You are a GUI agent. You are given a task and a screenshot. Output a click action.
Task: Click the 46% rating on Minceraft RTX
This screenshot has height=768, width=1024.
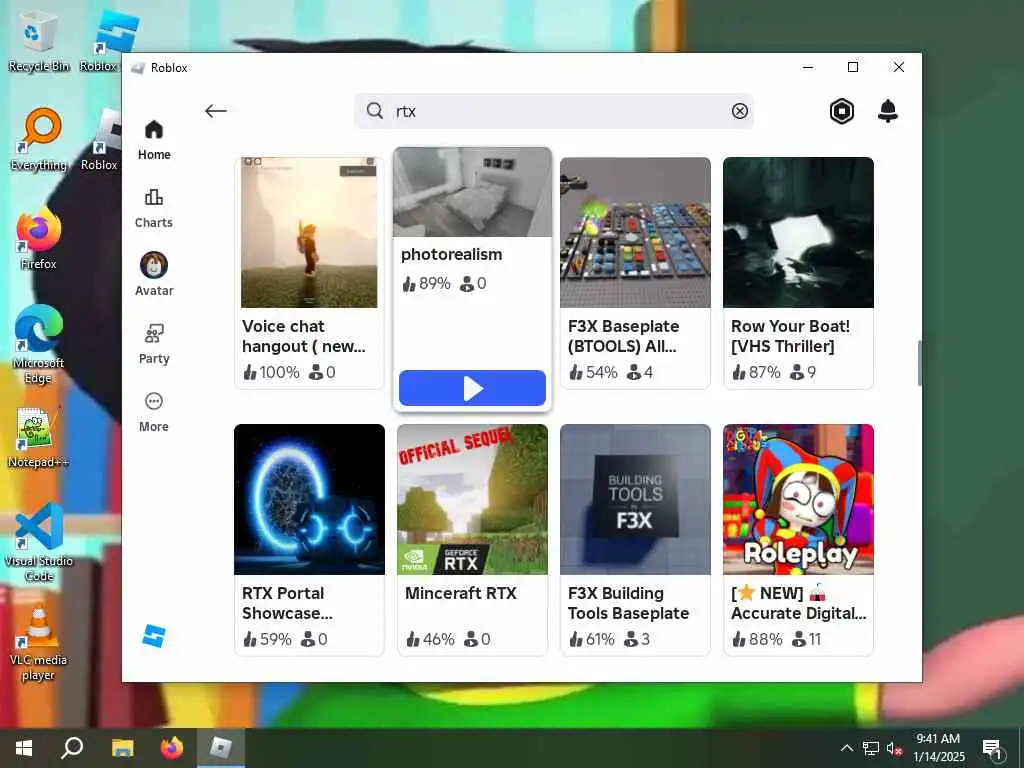430,639
